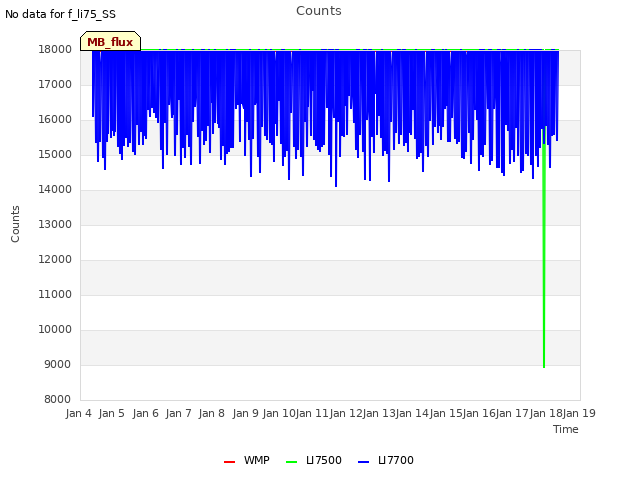Click the 'Jan 13' x-axis label
Viewport: 640px width, 480px height.
click(379, 413)
